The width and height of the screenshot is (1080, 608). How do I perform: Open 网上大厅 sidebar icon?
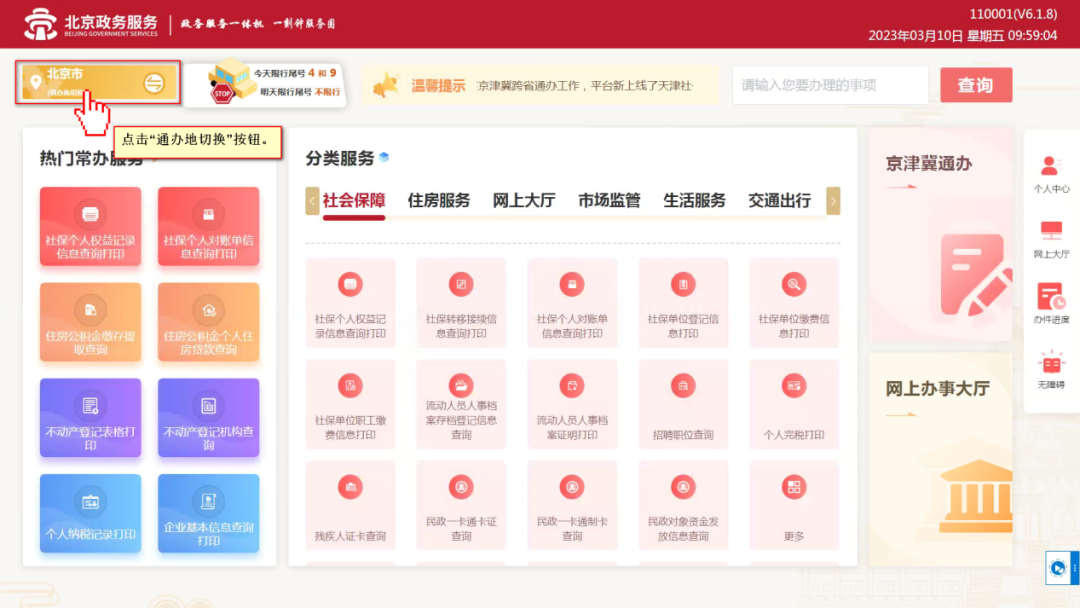(1051, 238)
